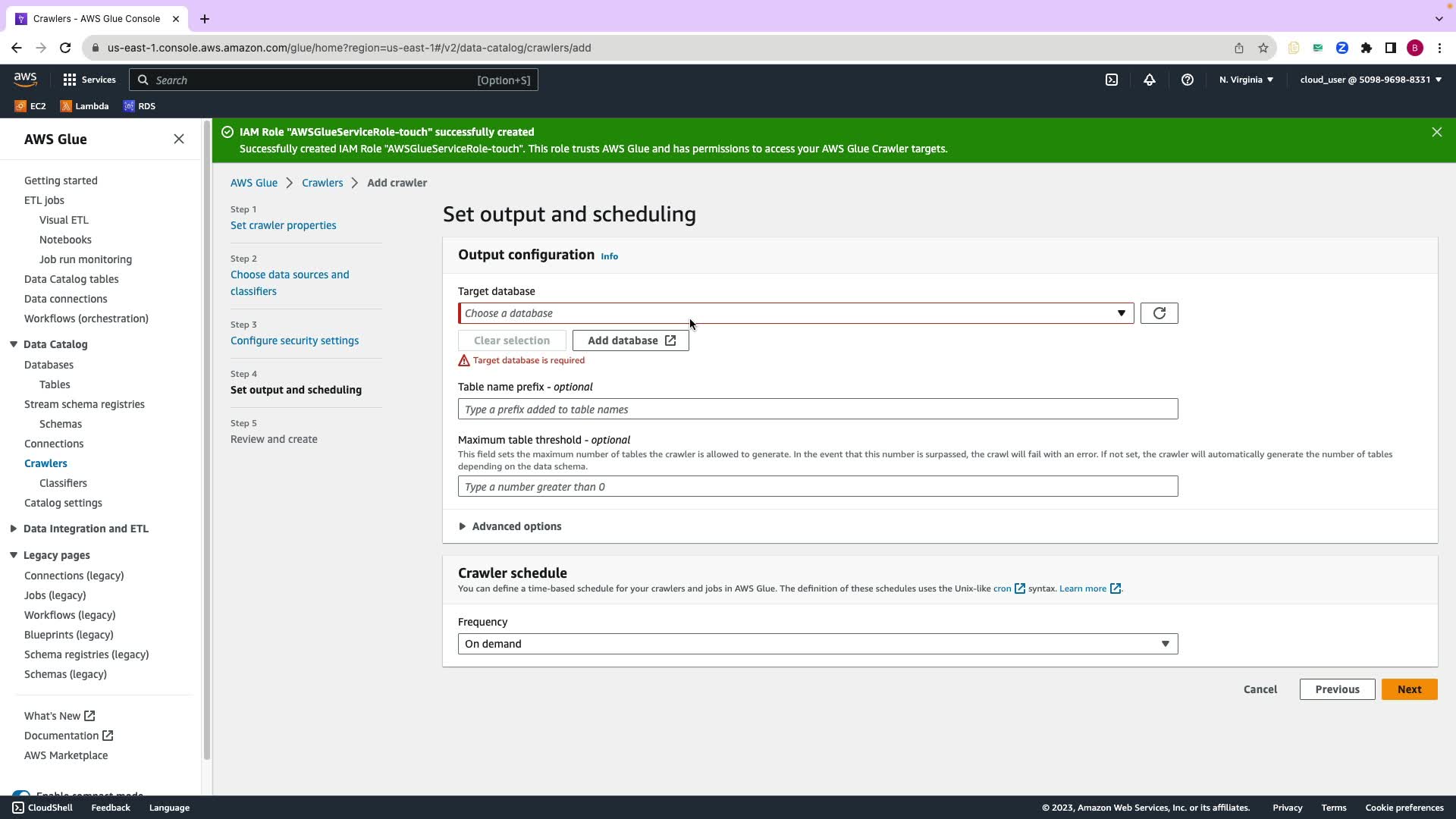This screenshot has width=1456, height=819.
Task: Open the Frequency dropdown
Action: point(817,644)
